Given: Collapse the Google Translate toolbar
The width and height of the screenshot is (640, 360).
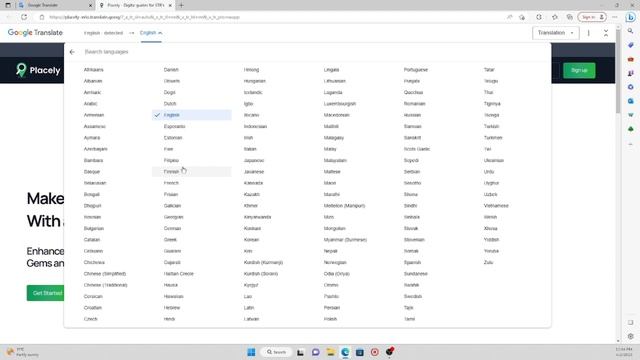Looking at the screenshot, I should (606, 33).
